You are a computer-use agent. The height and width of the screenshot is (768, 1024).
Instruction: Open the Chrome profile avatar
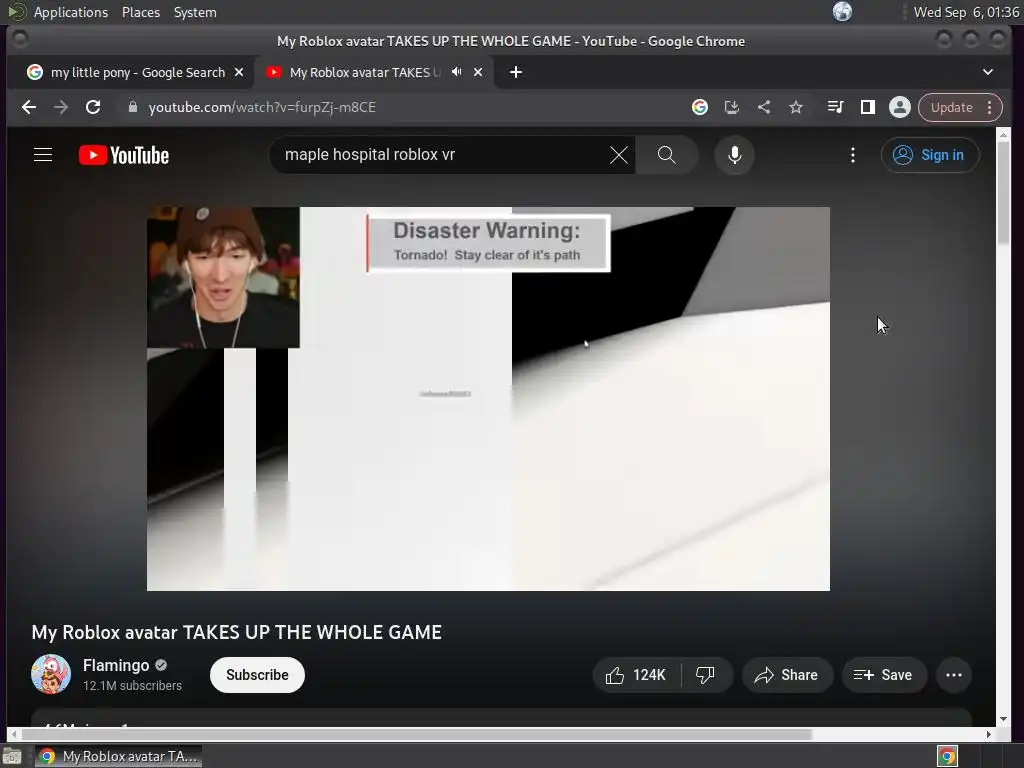coord(899,107)
